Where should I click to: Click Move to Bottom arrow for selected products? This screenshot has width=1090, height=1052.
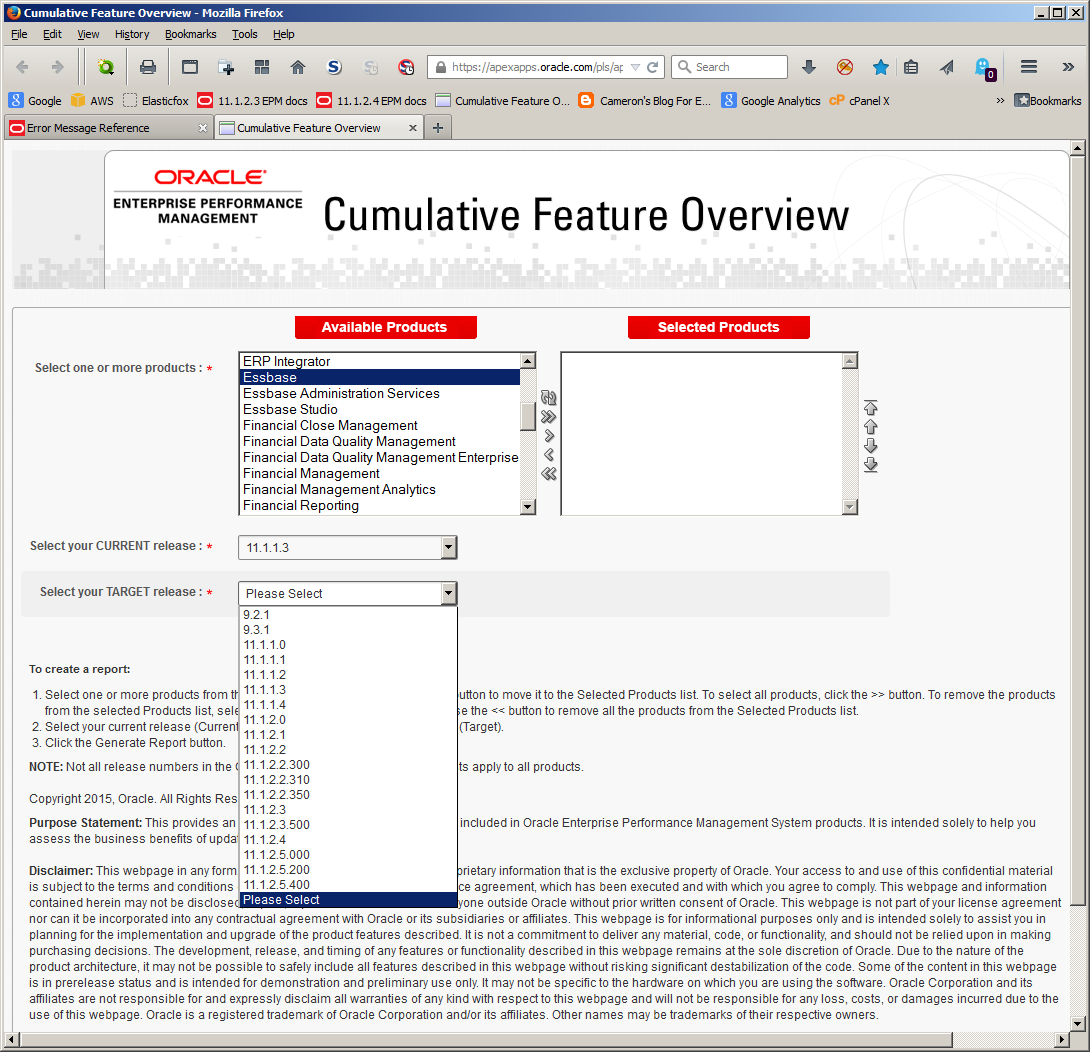click(x=870, y=464)
